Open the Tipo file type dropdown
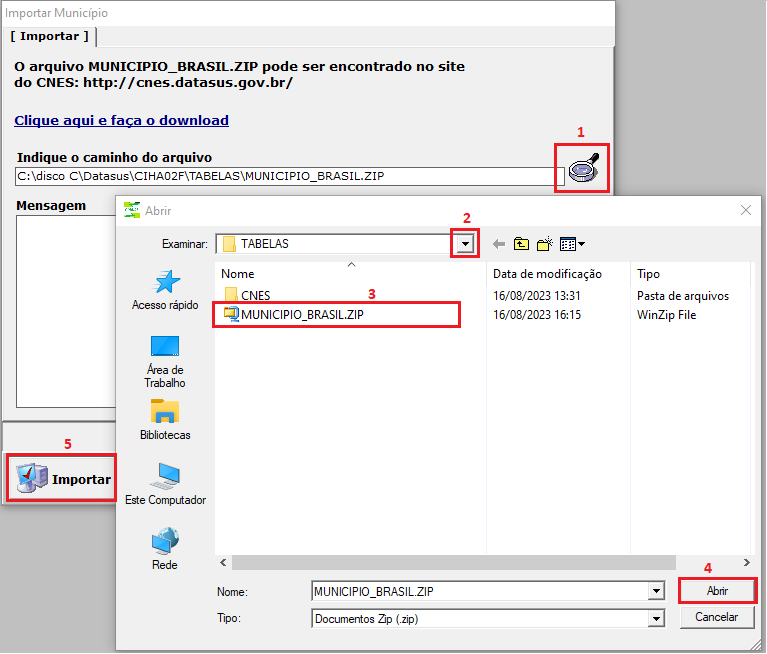 (x=656, y=619)
